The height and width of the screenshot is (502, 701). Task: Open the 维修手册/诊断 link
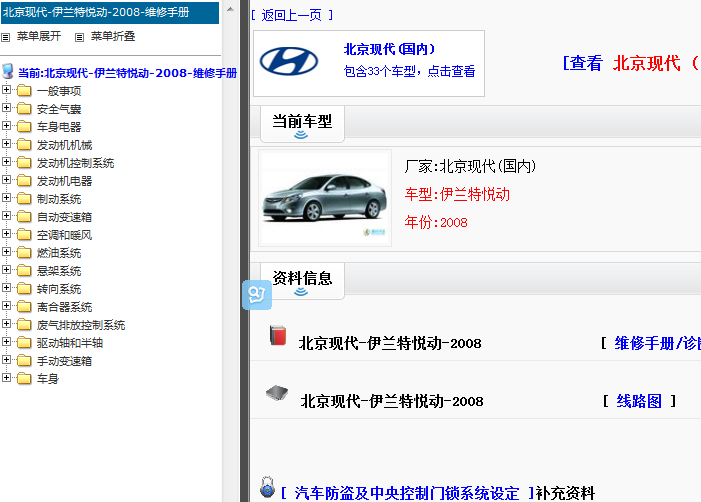point(657,343)
